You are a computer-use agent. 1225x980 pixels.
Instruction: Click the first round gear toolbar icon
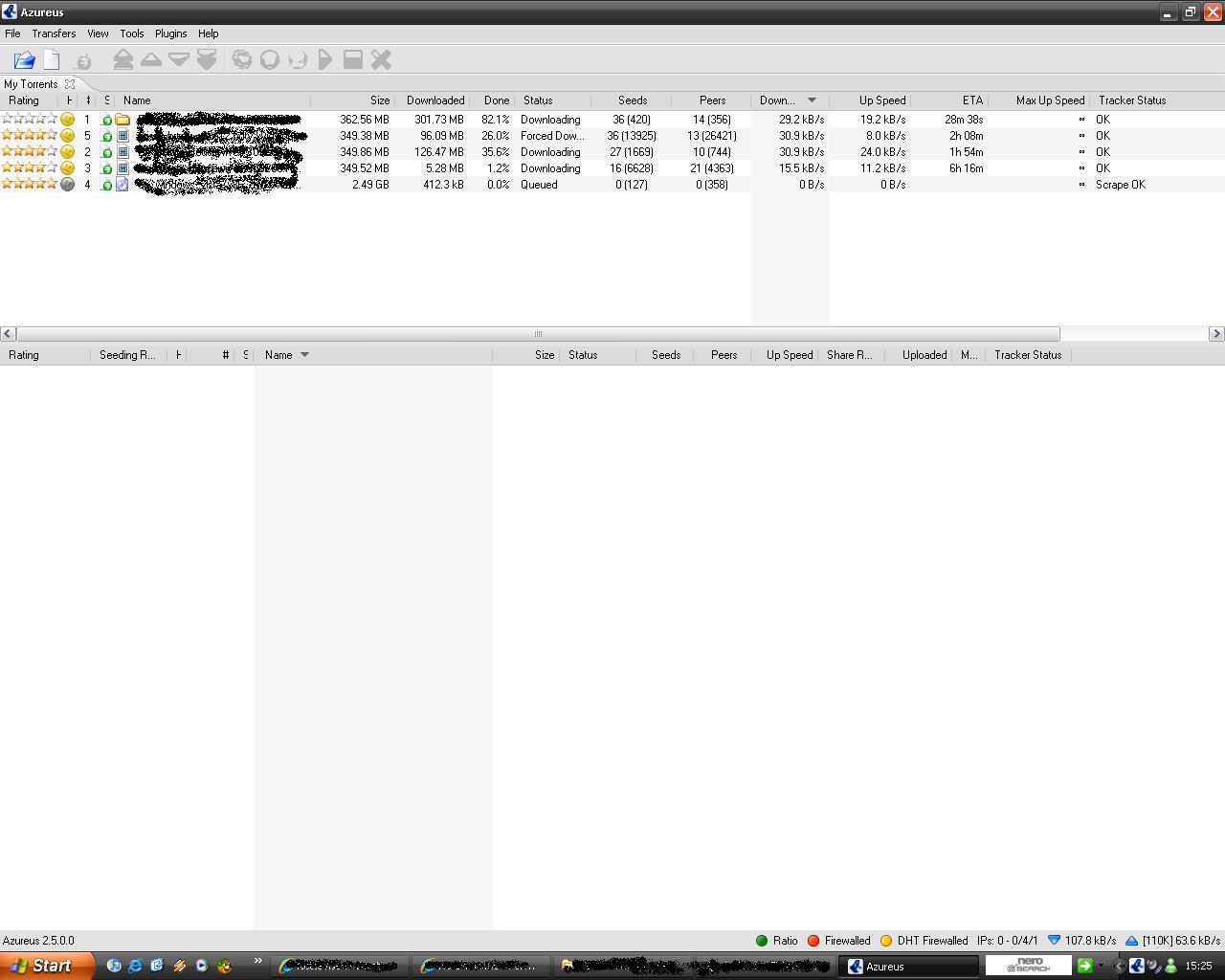(242, 60)
